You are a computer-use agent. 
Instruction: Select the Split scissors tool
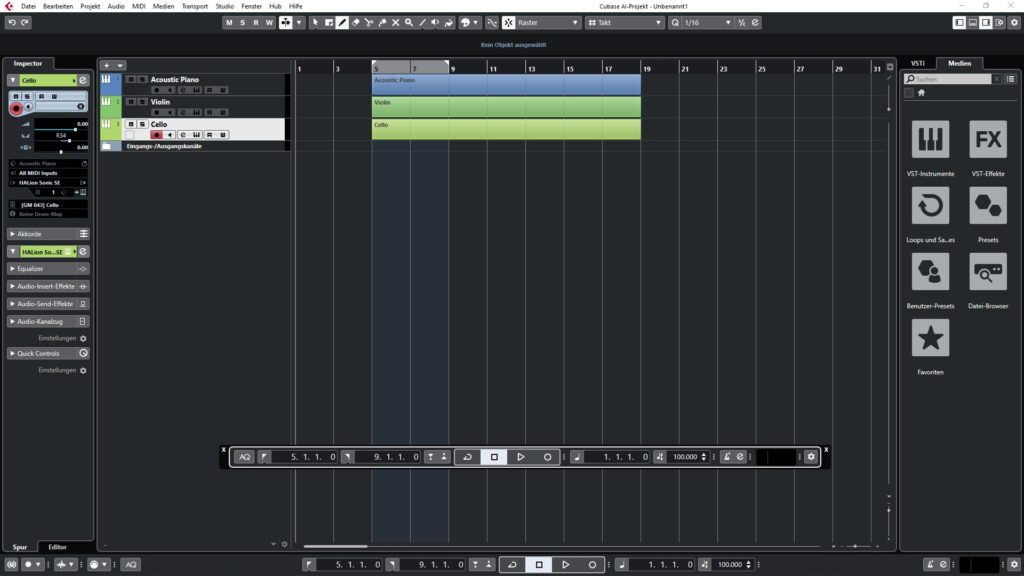click(369, 23)
